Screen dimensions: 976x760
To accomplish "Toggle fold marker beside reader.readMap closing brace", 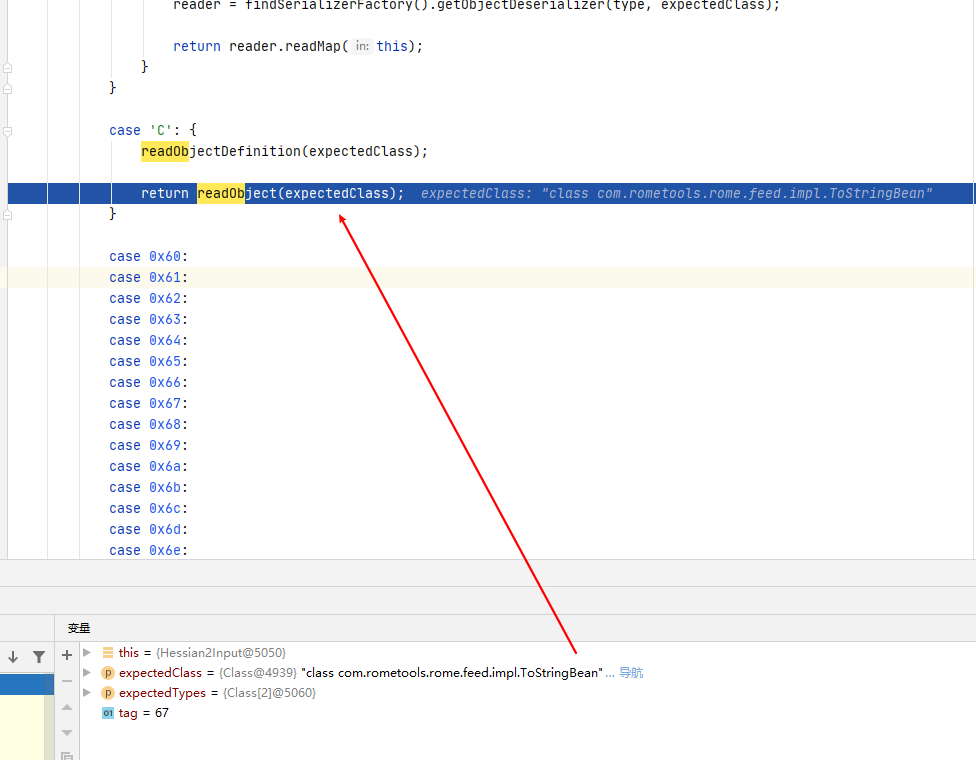I will [7, 67].
